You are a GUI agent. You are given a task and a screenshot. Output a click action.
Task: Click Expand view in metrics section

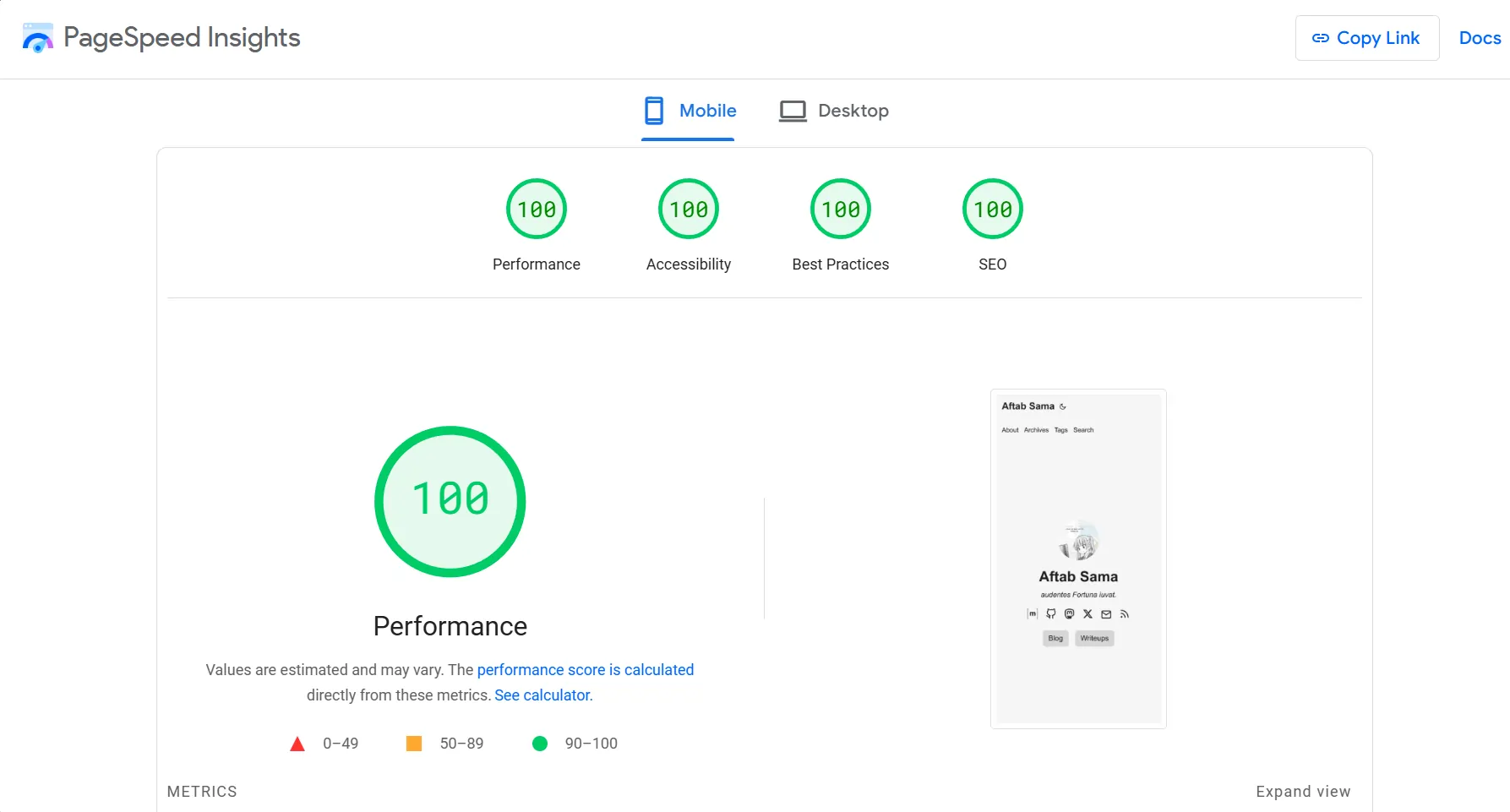(1303, 792)
